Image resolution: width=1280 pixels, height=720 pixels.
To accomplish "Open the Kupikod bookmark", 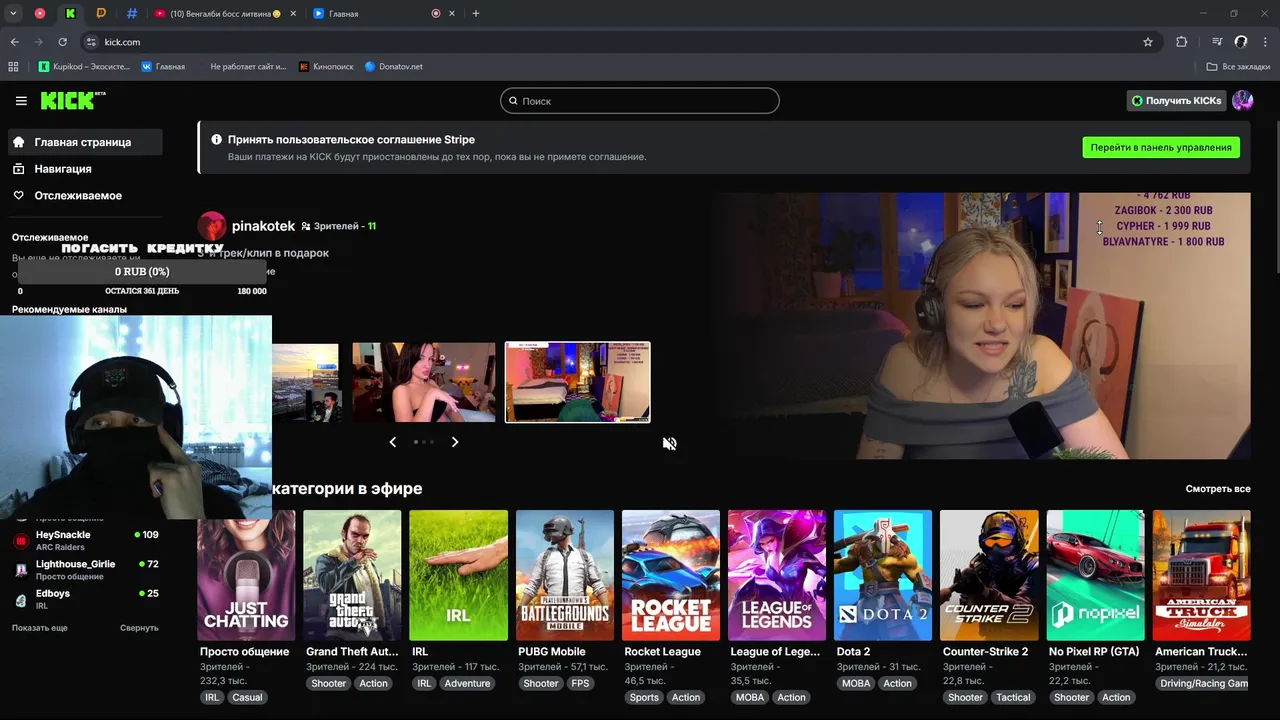I will pos(84,67).
